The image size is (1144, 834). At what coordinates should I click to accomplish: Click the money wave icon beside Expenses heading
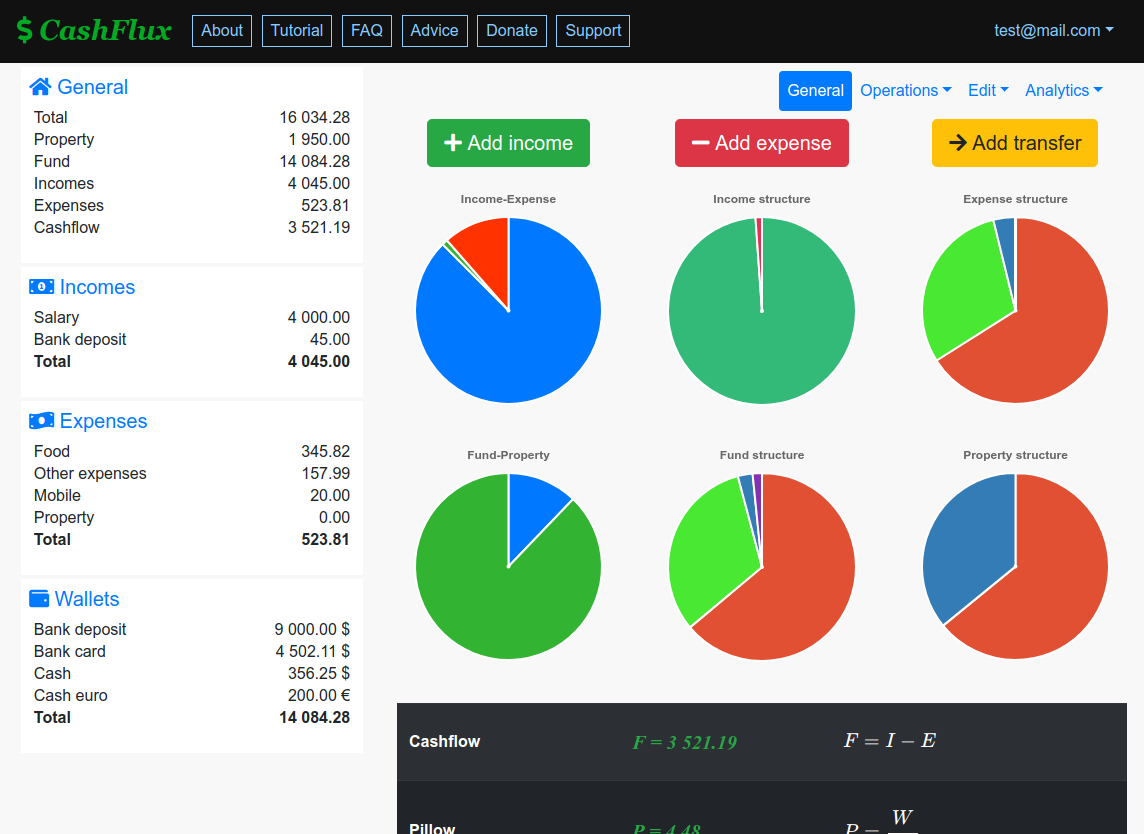42,421
